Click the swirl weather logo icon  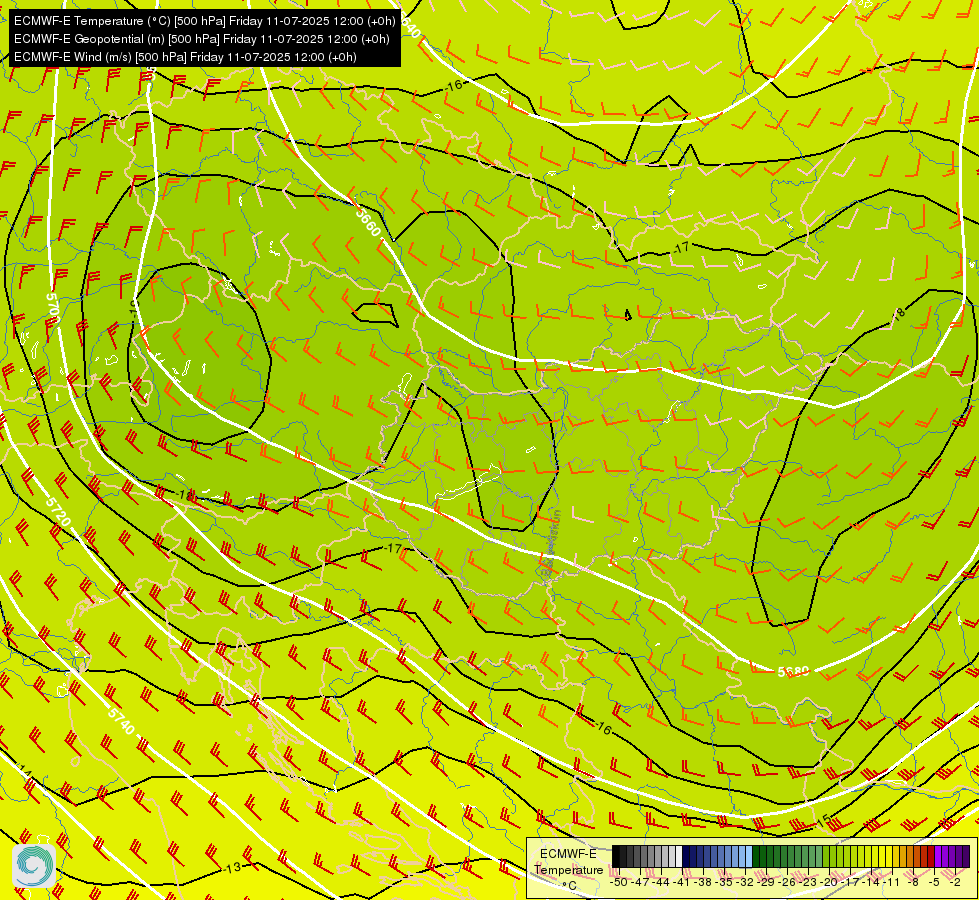coord(34,865)
